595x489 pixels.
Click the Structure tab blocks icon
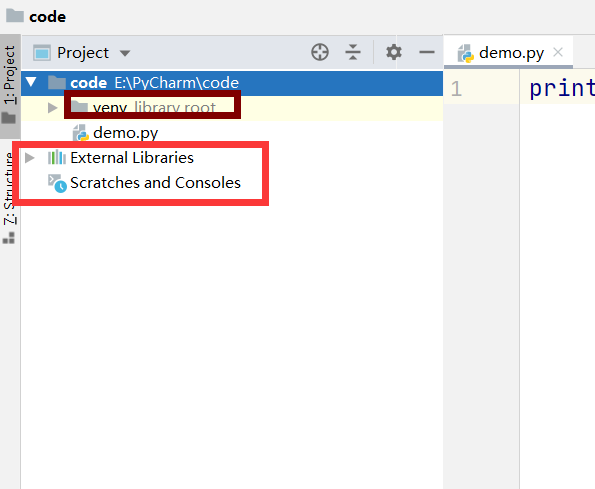(9, 238)
